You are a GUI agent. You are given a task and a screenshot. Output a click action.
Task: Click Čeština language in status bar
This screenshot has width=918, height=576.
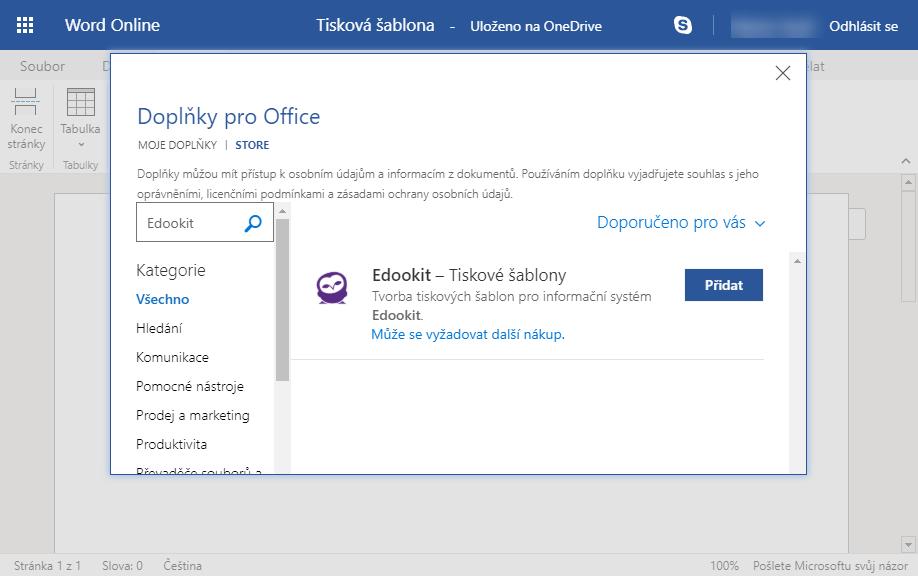click(183, 566)
